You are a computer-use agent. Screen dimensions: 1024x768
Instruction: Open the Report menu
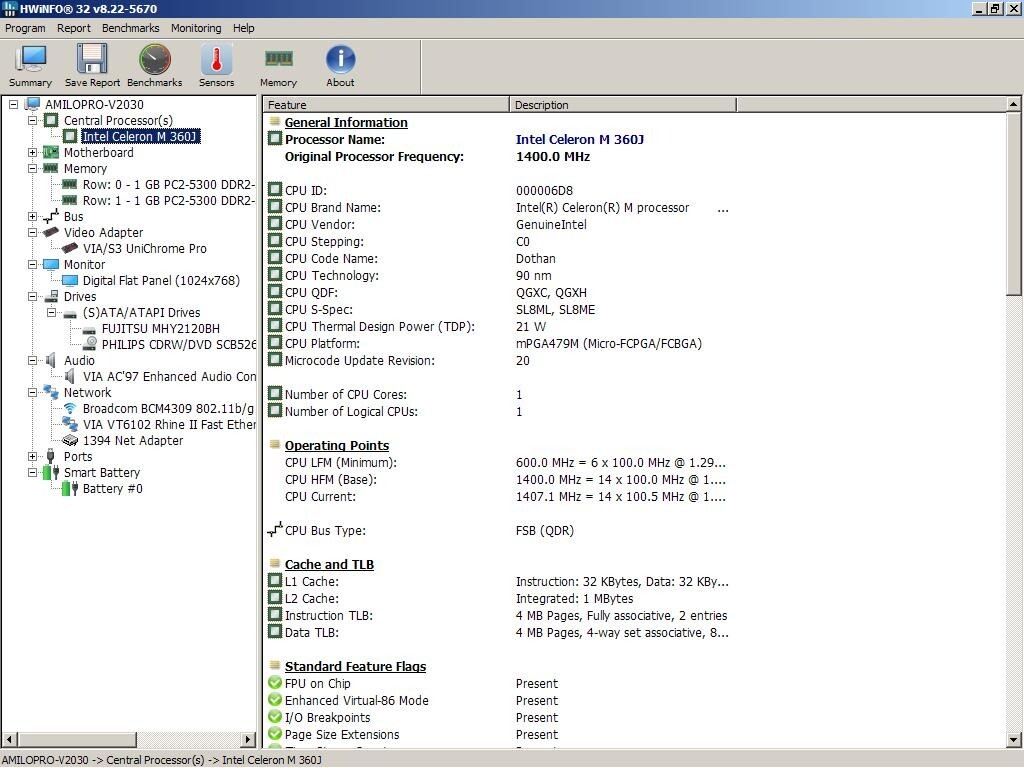click(74, 28)
